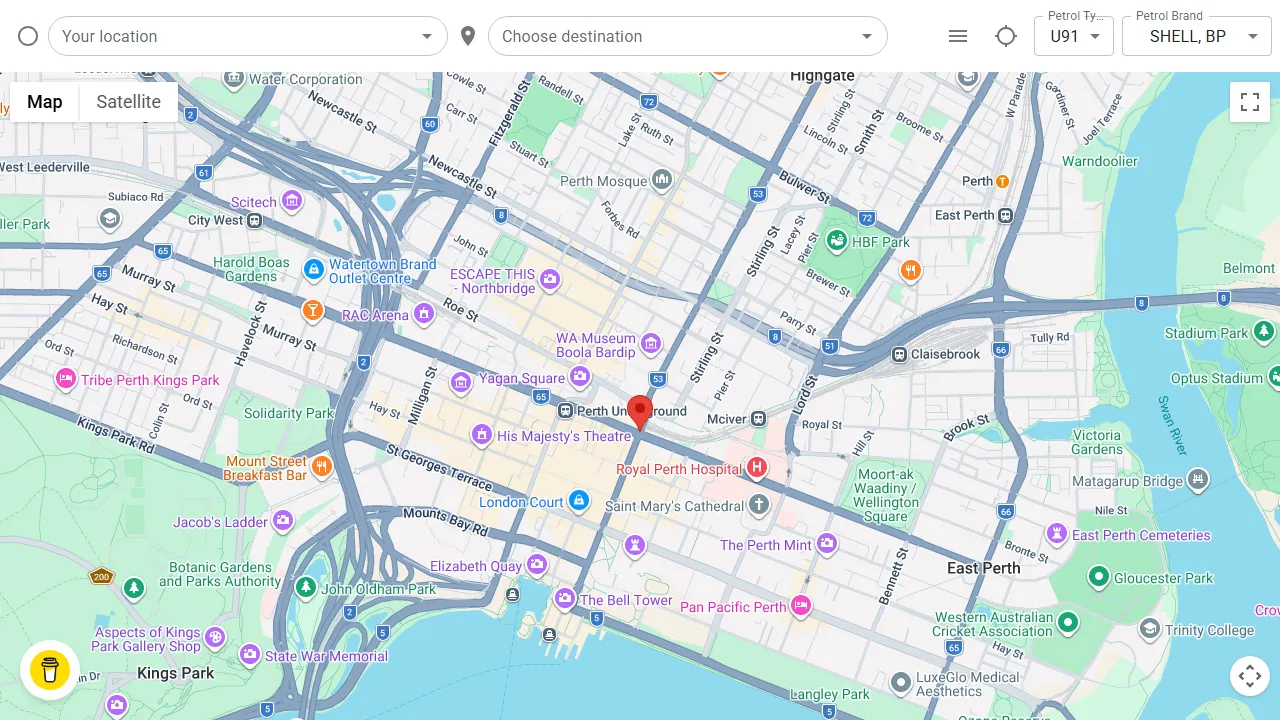Image resolution: width=1280 pixels, height=720 pixels.
Task: Click the hamburger menu icon in toolbar
Action: point(958,36)
